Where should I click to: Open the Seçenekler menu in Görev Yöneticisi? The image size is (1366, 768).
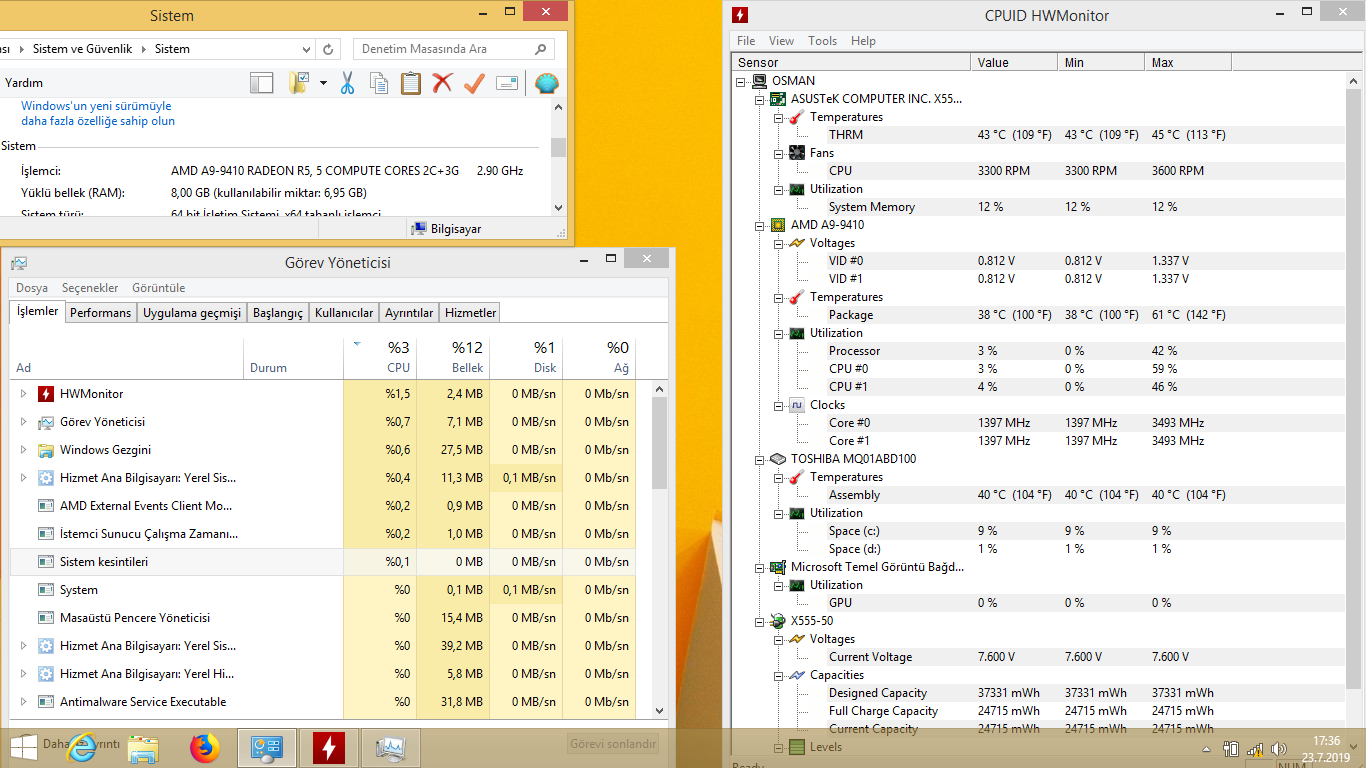pyautogui.click(x=90, y=288)
